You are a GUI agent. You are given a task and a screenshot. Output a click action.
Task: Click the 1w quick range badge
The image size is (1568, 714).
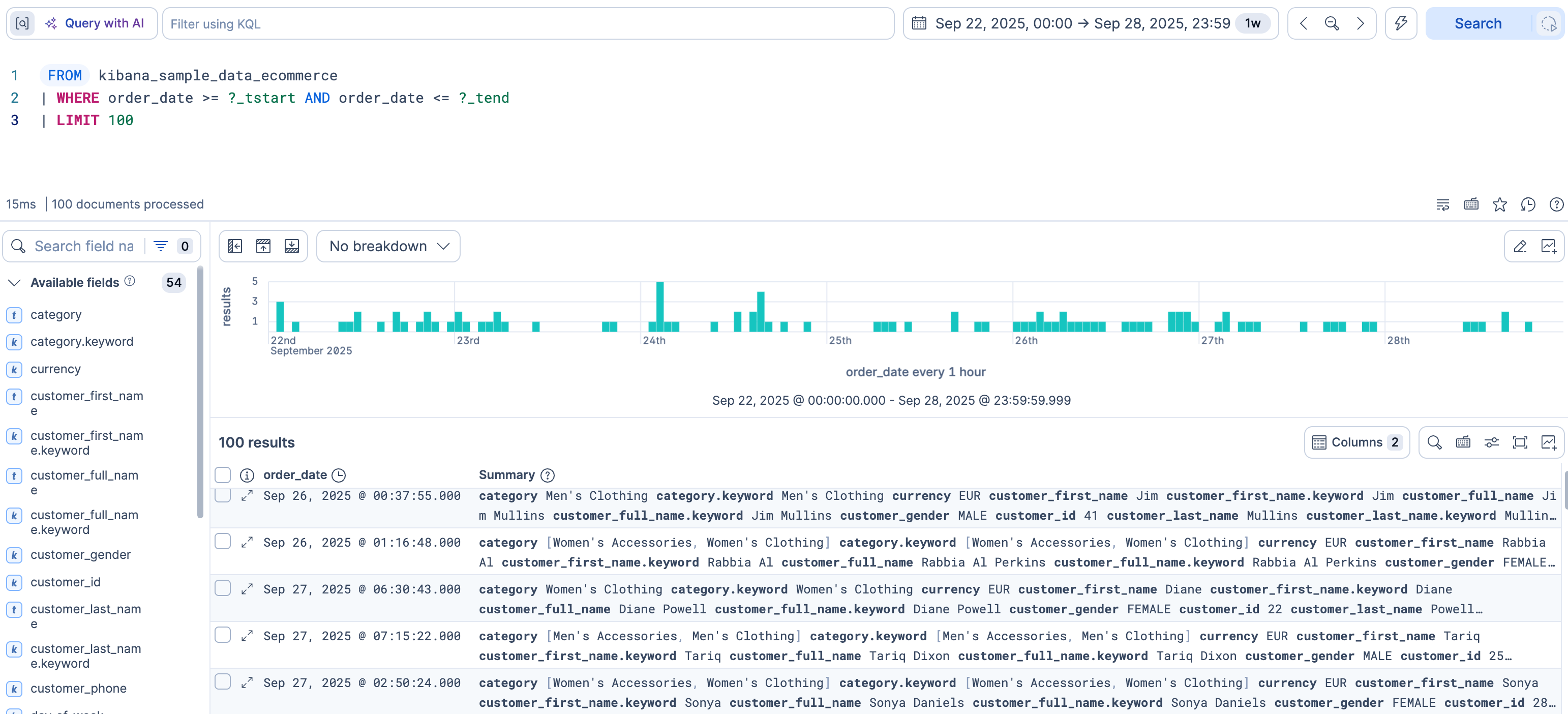pyautogui.click(x=1253, y=24)
